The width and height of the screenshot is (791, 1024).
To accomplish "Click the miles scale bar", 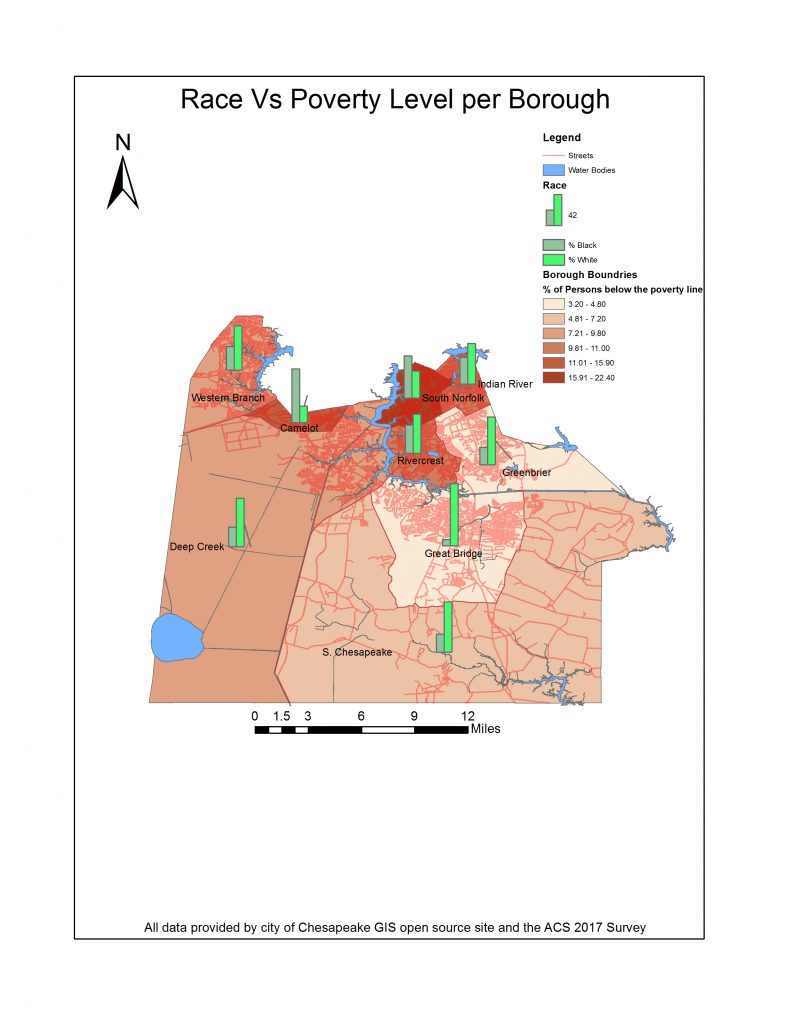I will coord(361,729).
